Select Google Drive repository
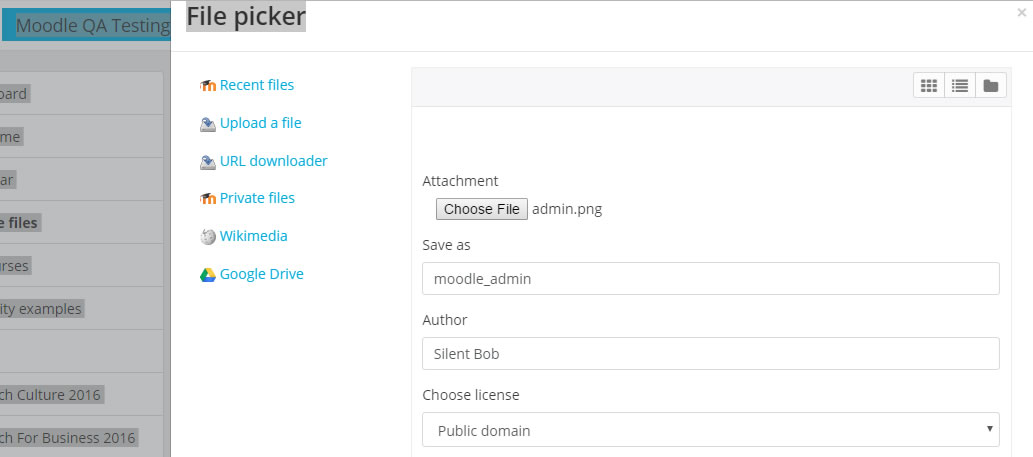Viewport: 1033px width, 457px height. tap(262, 274)
